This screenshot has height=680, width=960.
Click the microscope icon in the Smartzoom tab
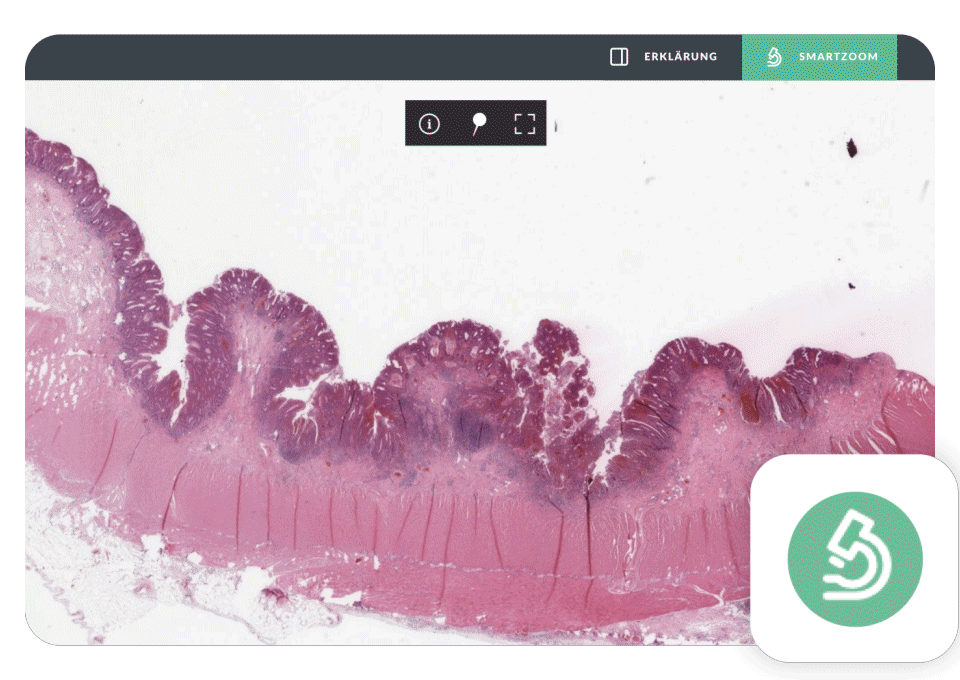774,57
